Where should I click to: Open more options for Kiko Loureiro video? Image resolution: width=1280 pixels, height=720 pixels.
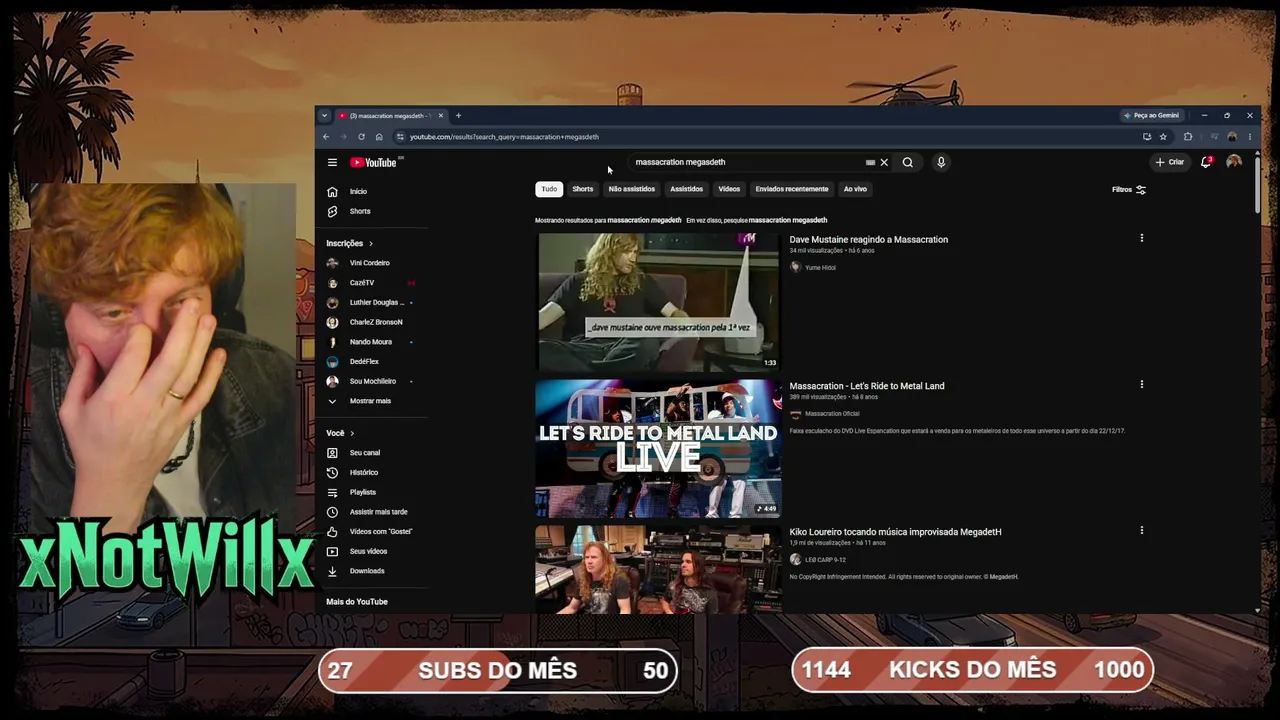1141,530
